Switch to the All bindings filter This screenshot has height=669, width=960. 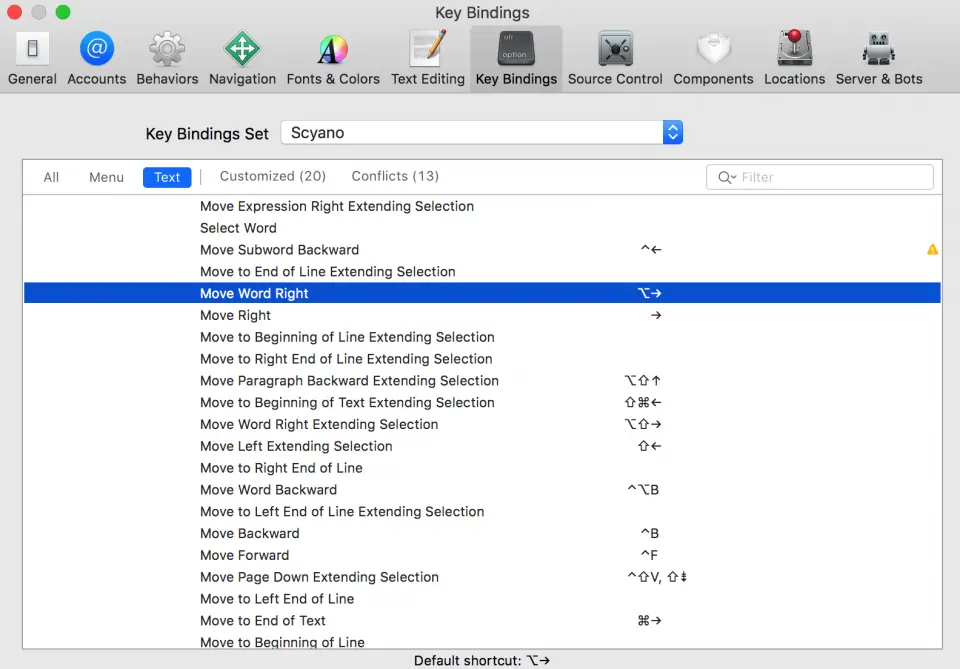coord(51,177)
